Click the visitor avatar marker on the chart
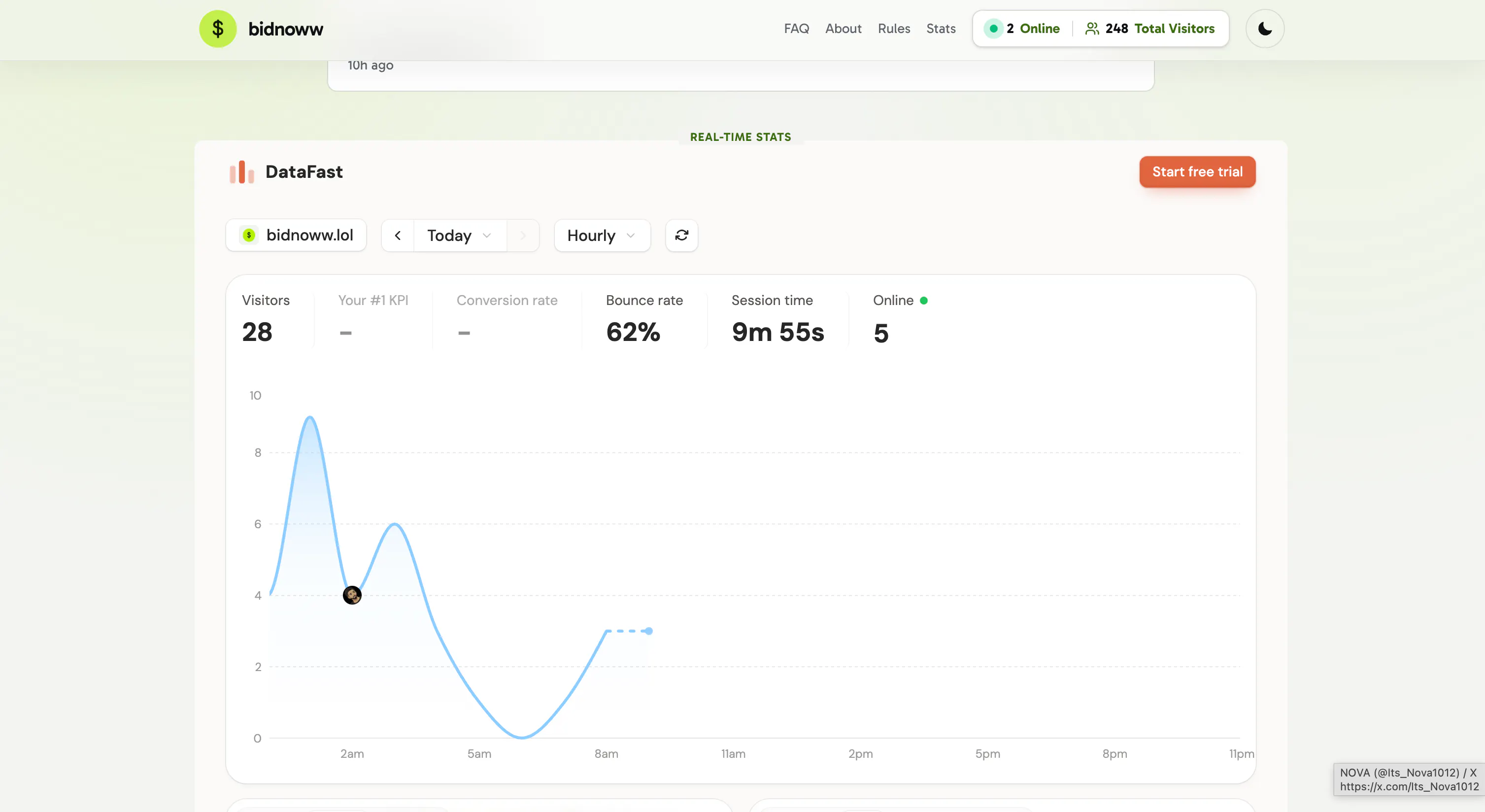This screenshot has height=812, width=1485. click(352, 595)
